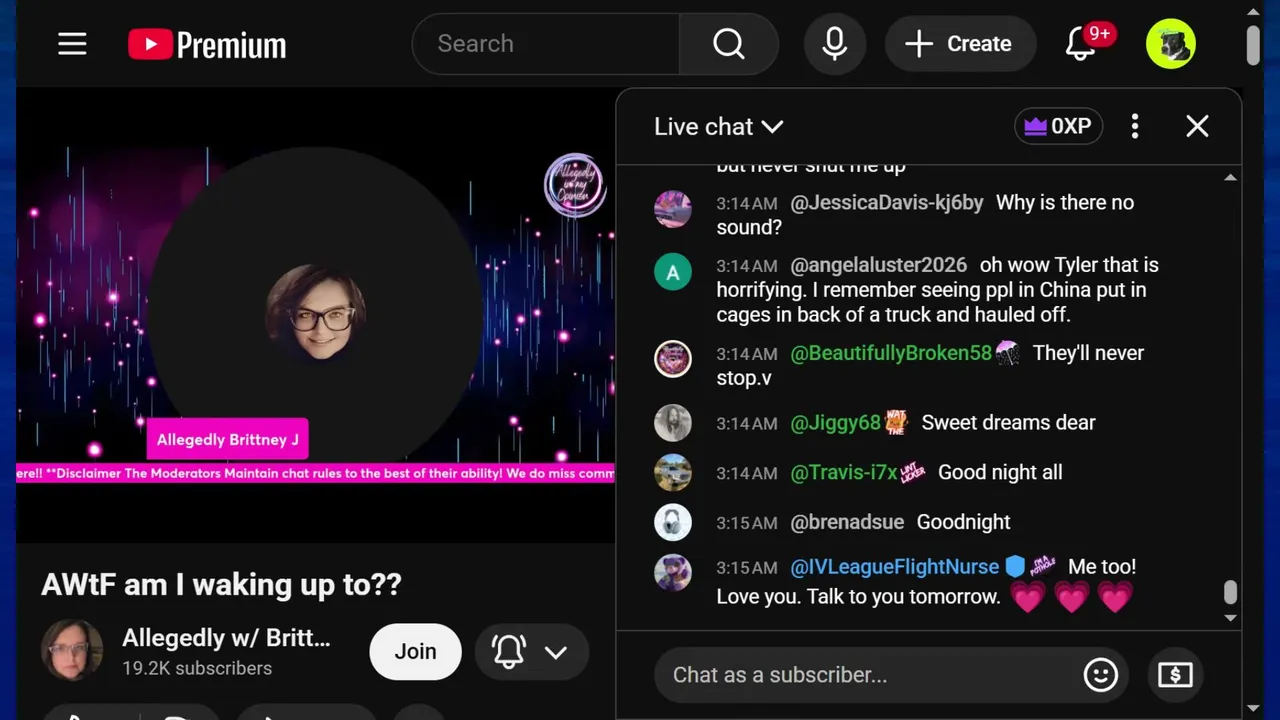The height and width of the screenshot is (720, 1280).
Task: Focus the Search input field
Action: pos(546,44)
